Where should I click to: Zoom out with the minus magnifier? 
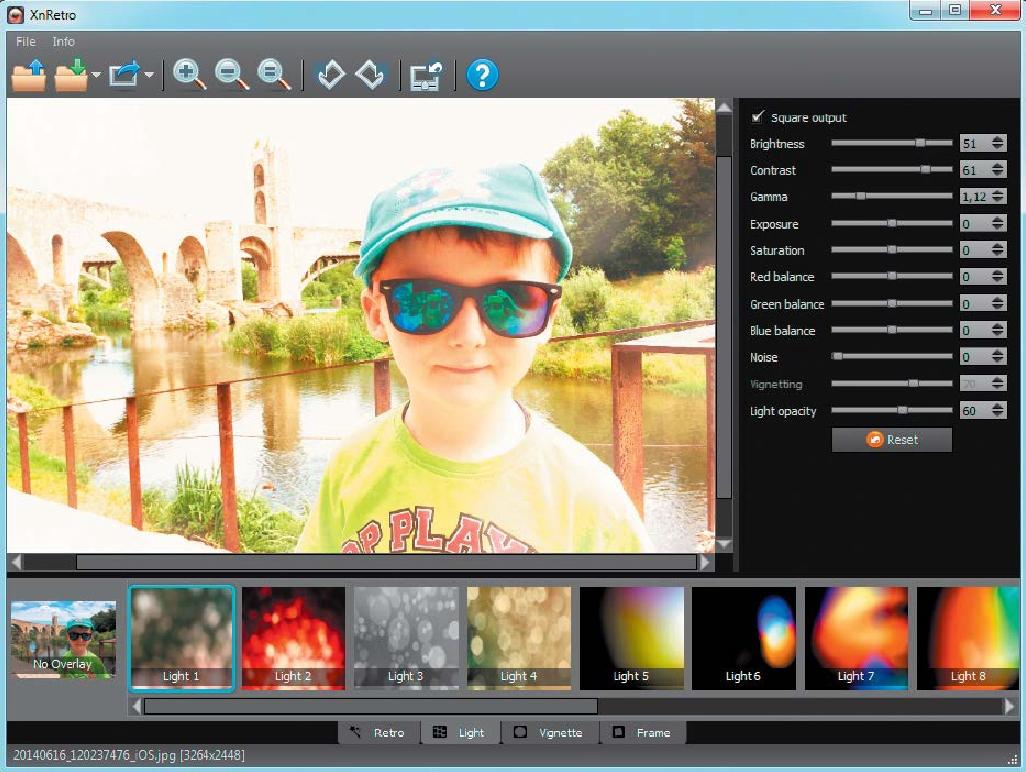[x=231, y=76]
